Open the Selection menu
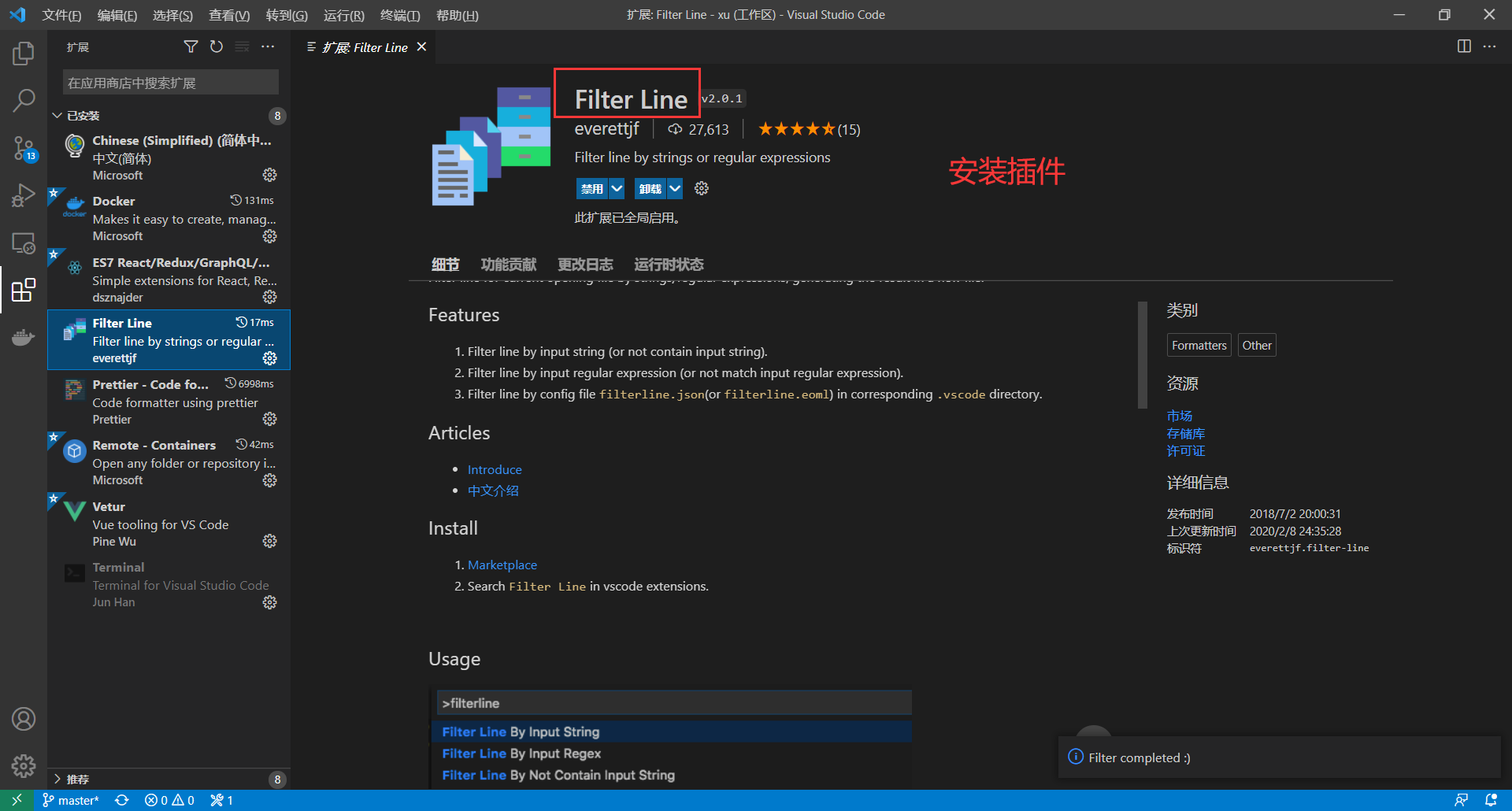Image resolution: width=1512 pixels, height=811 pixels. tap(172, 15)
